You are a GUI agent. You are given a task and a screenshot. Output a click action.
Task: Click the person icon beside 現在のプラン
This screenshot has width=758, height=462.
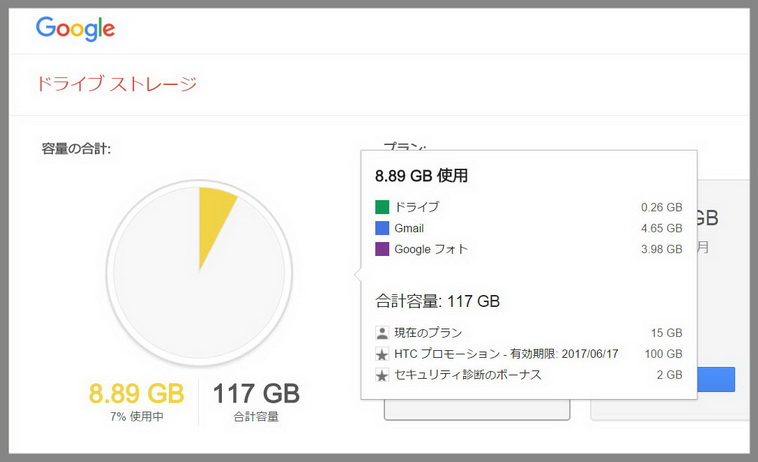click(382, 333)
